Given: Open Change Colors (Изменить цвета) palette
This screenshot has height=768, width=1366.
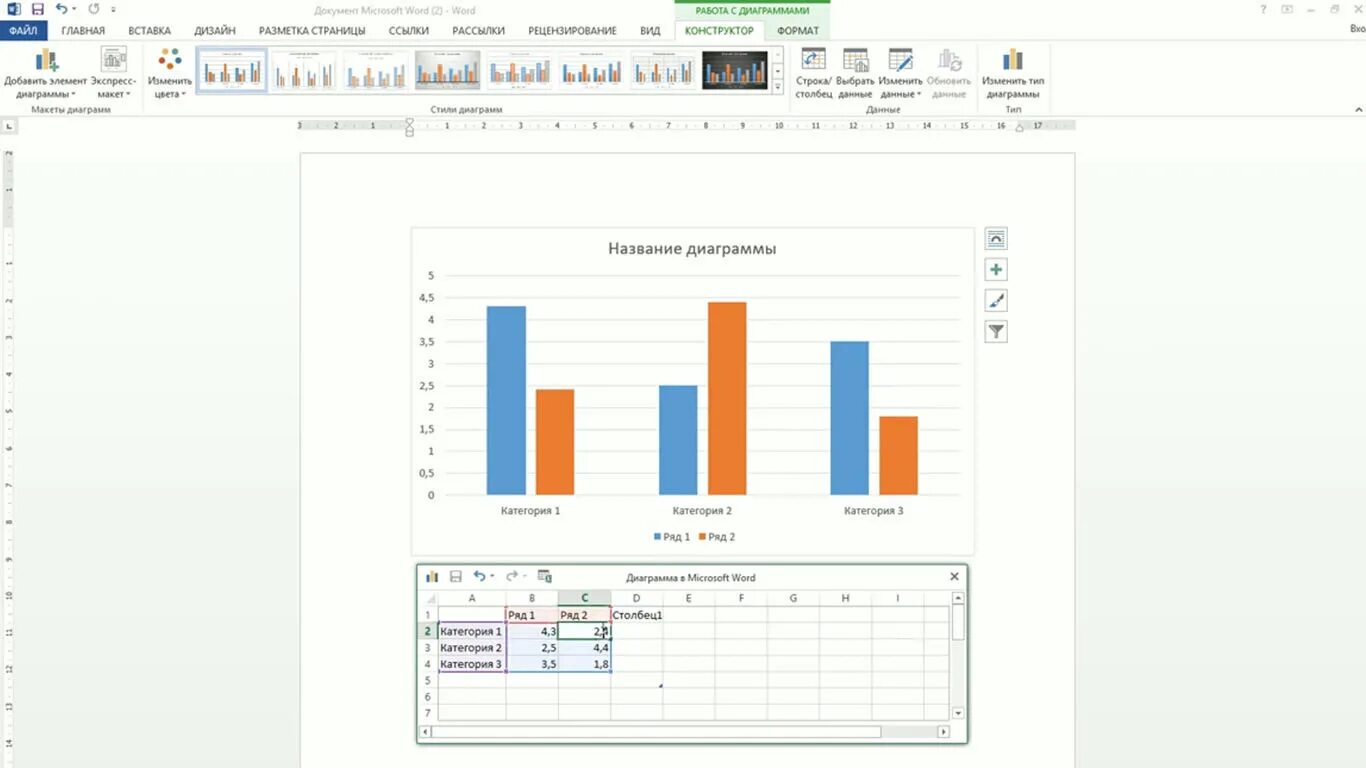Looking at the screenshot, I should (170, 73).
